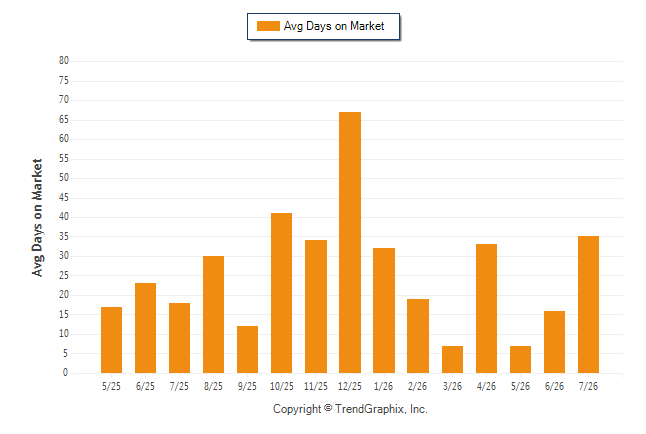Click the vertical Avg Days on Market axis title
The image size is (646, 434).
tap(37, 218)
